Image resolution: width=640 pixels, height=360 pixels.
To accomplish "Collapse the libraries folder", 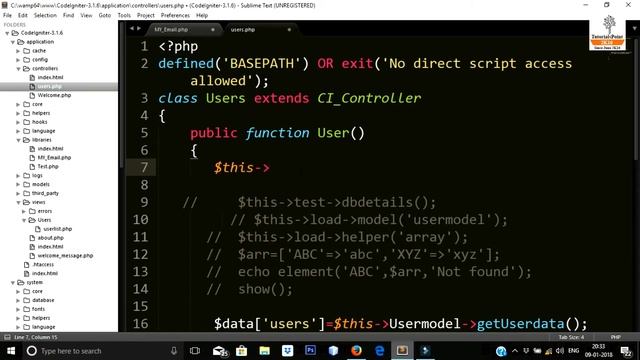I will click(18, 140).
